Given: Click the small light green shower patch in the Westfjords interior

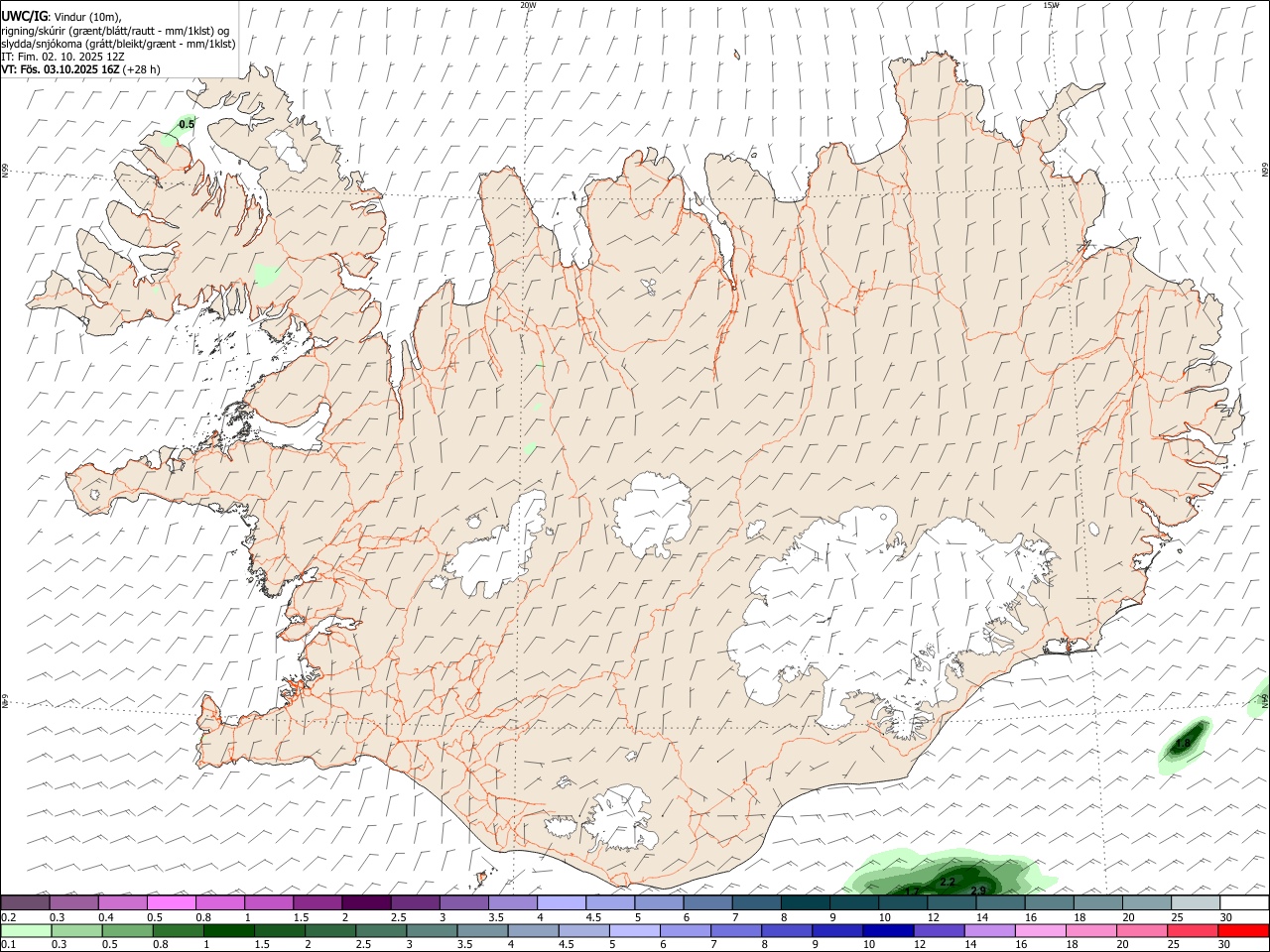Looking at the screenshot, I should (x=266, y=274).
